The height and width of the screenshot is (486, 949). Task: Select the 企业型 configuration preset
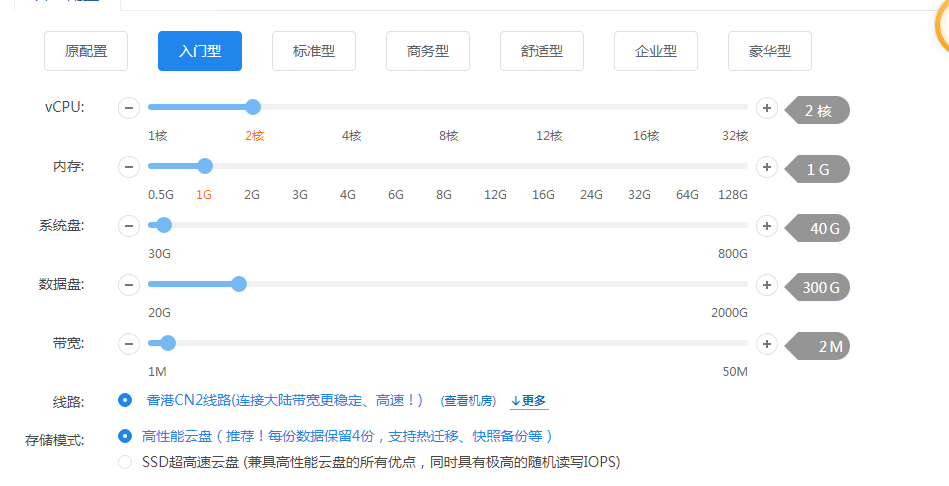655,51
